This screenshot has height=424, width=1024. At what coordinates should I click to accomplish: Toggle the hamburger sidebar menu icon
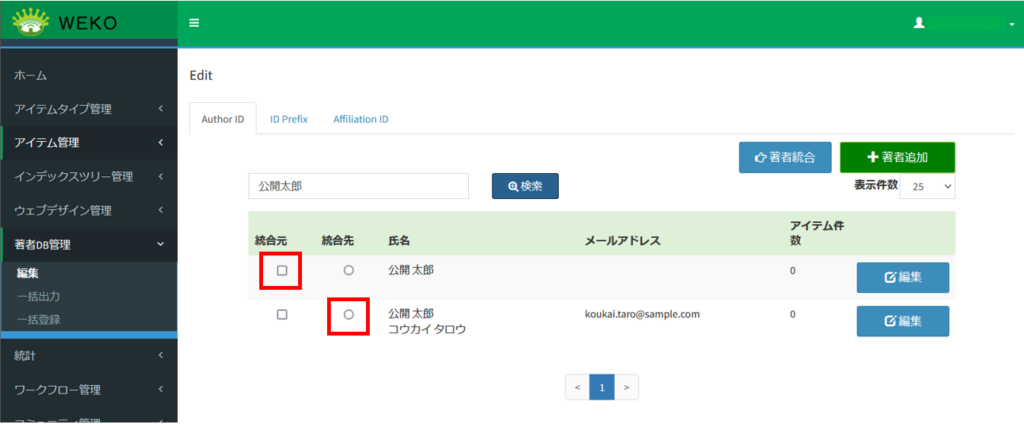[x=194, y=23]
